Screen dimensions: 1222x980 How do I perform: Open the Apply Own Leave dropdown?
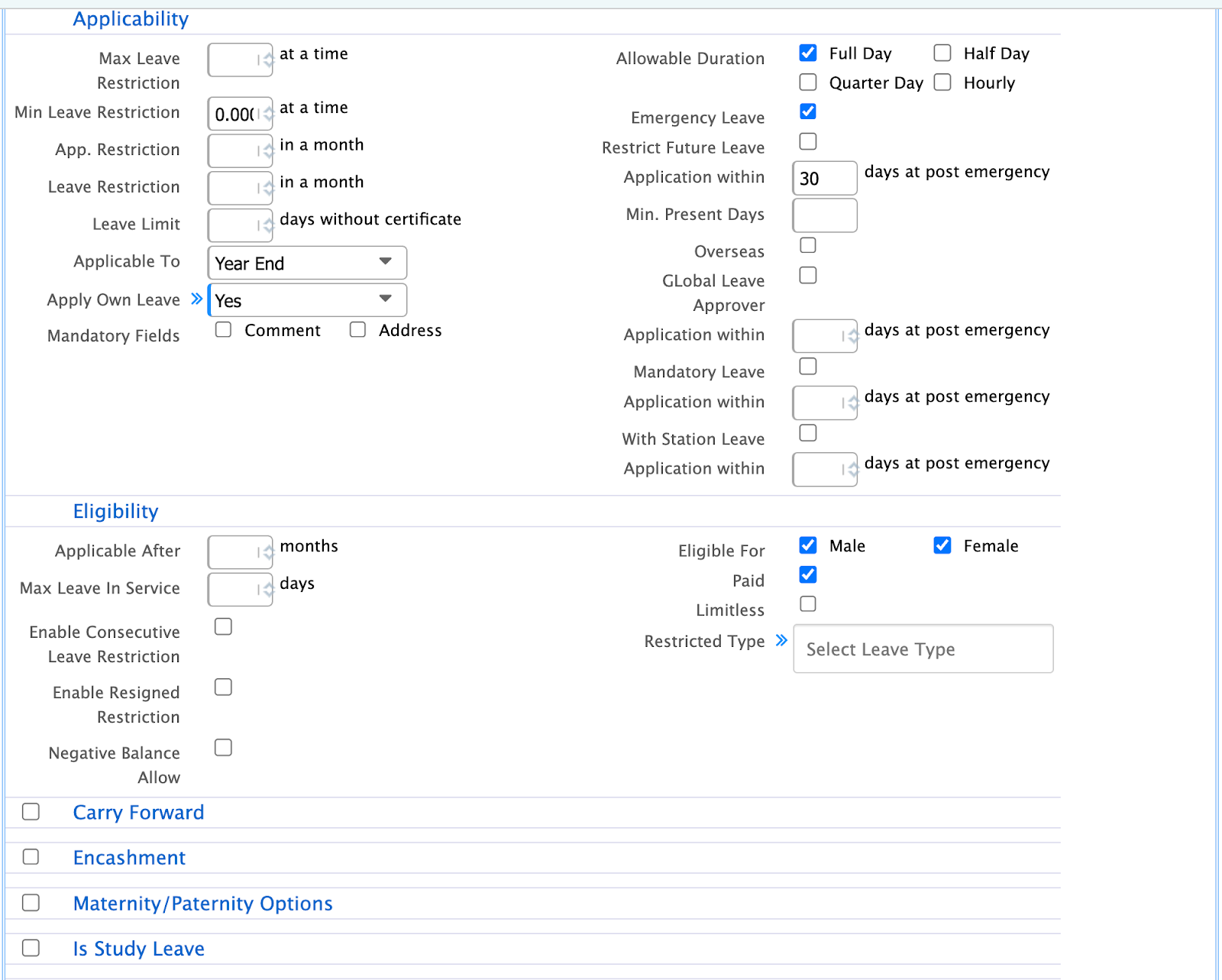point(306,300)
